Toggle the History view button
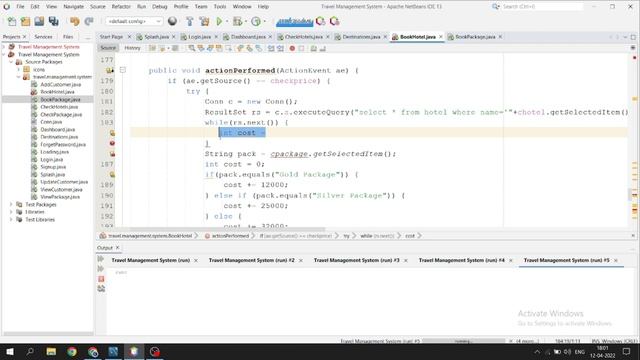640x360 pixels. tap(132, 48)
